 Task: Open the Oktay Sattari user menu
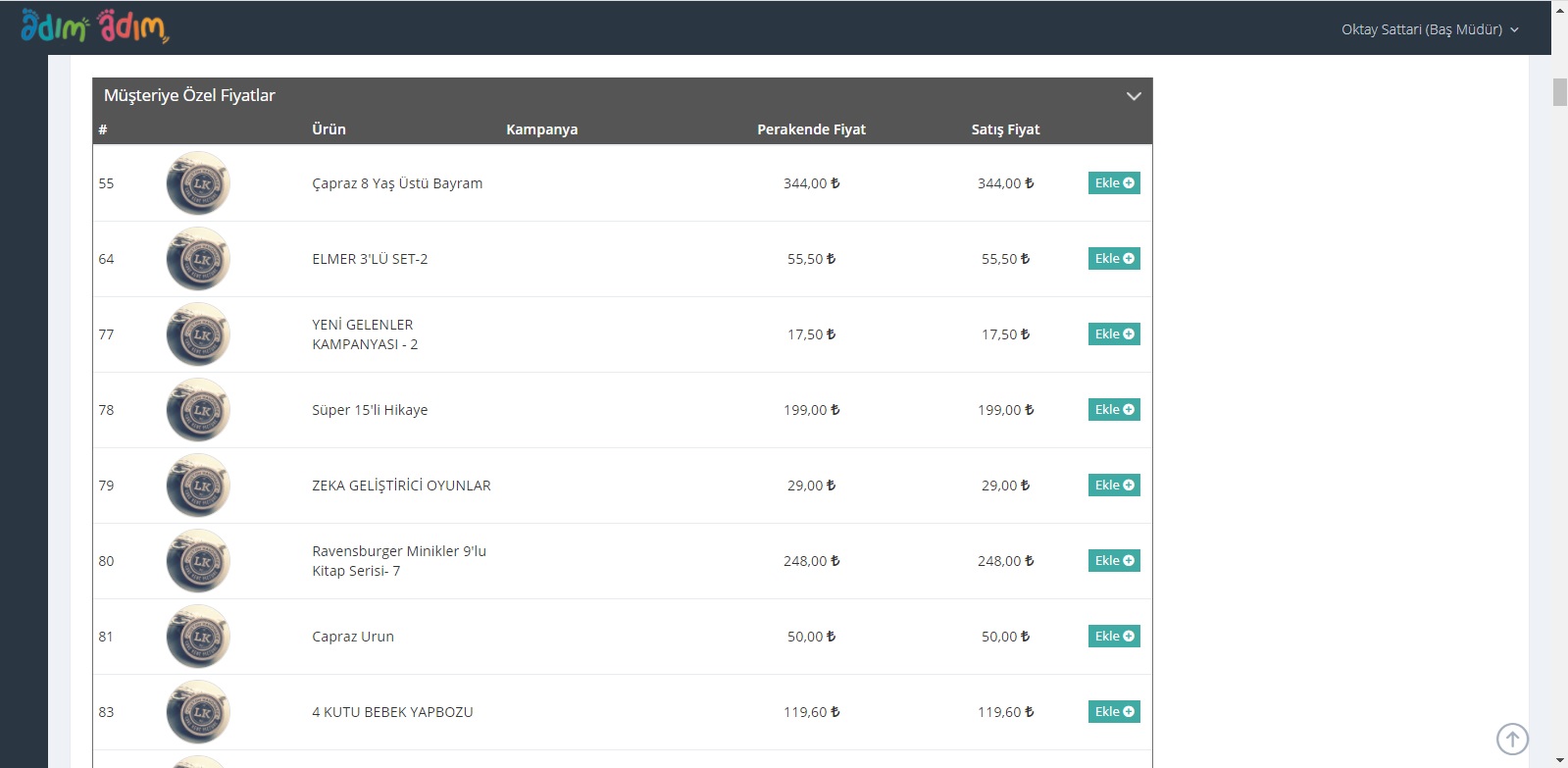coord(1429,29)
